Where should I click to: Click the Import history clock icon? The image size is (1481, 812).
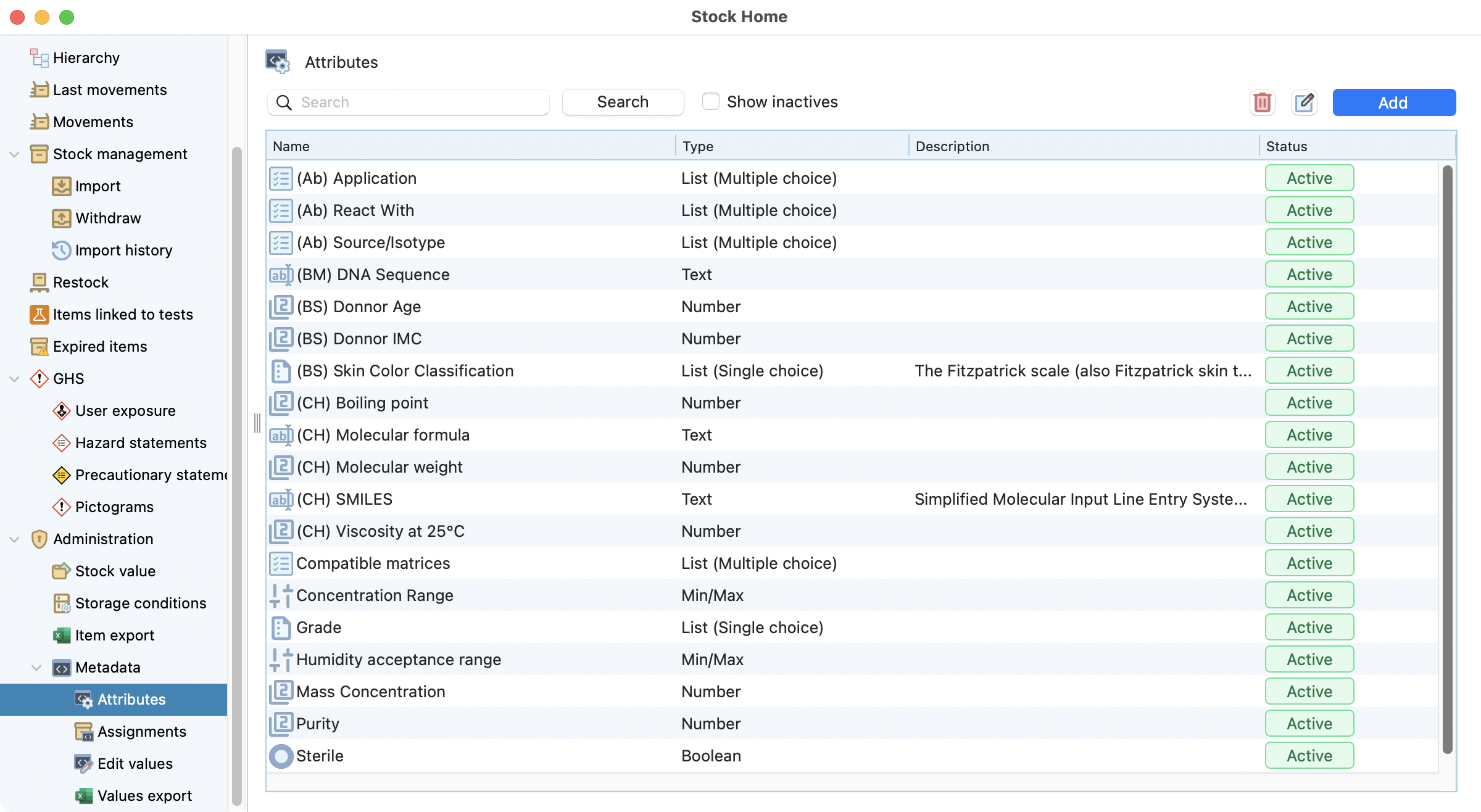(x=61, y=250)
